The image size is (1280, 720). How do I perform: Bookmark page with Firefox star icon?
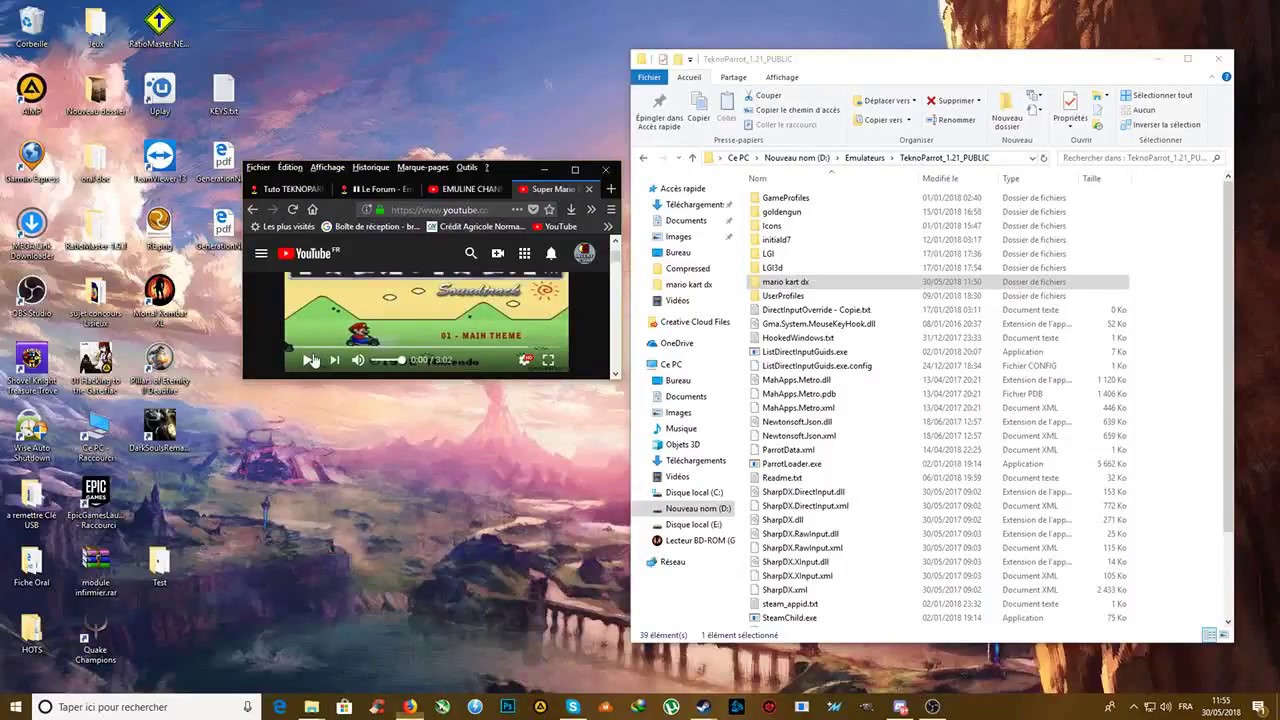[x=549, y=210]
